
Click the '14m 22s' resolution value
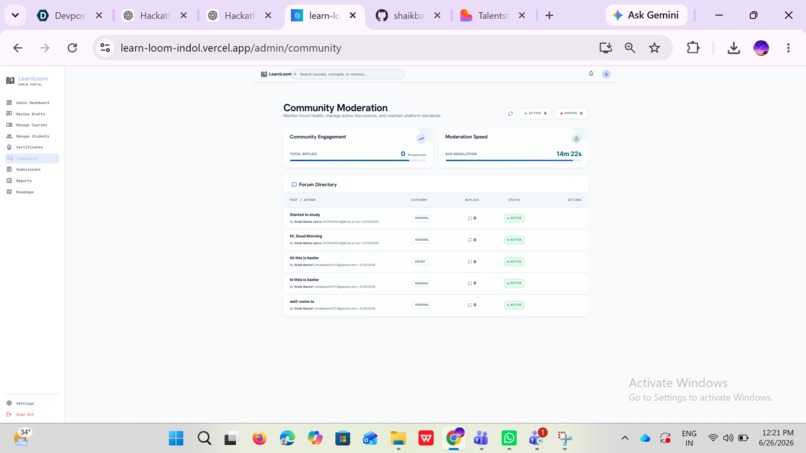[569, 154]
